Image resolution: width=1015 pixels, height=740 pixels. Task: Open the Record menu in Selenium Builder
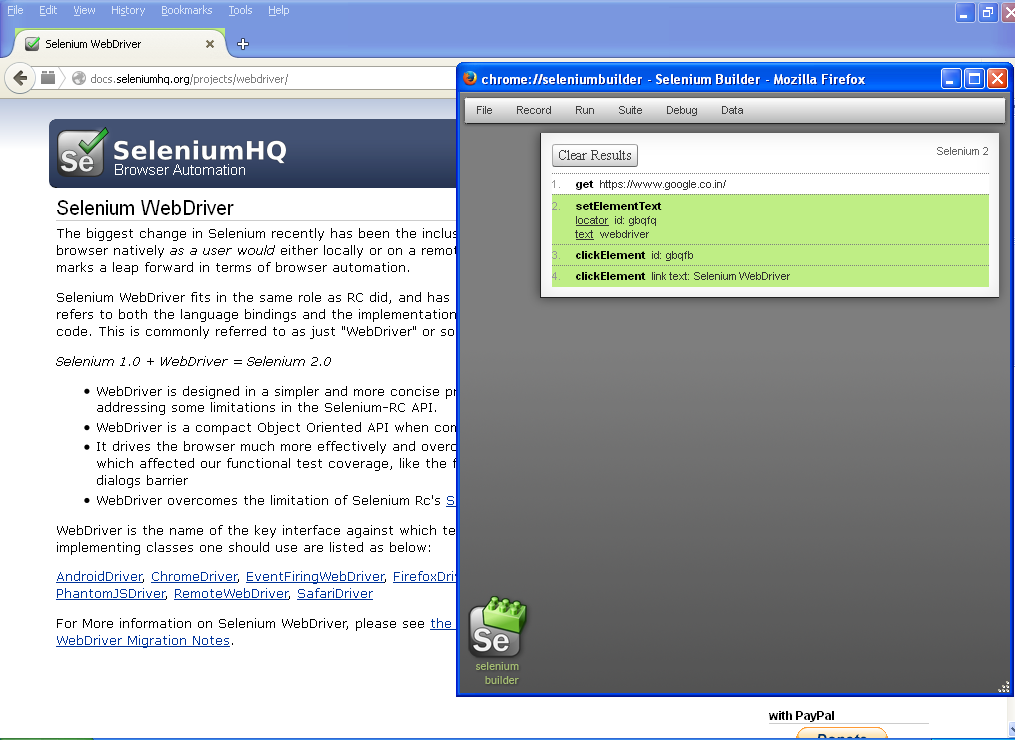click(533, 110)
